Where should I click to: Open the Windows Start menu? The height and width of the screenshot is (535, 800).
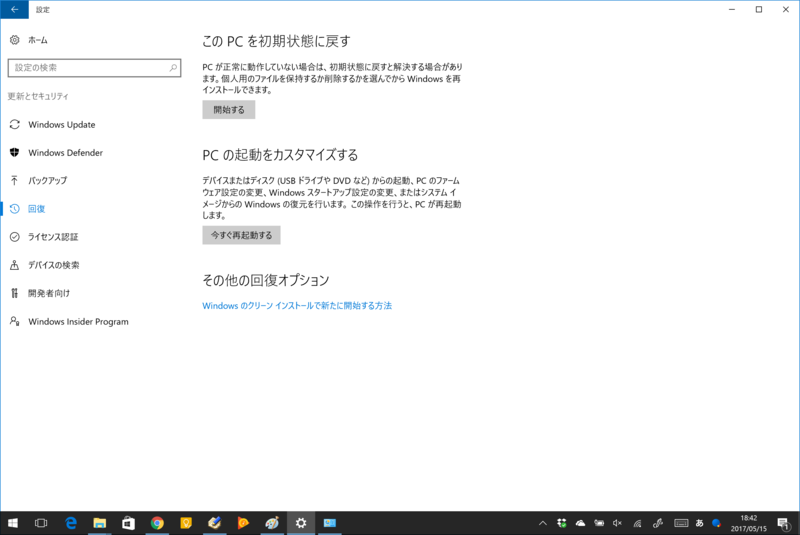(x=13, y=523)
